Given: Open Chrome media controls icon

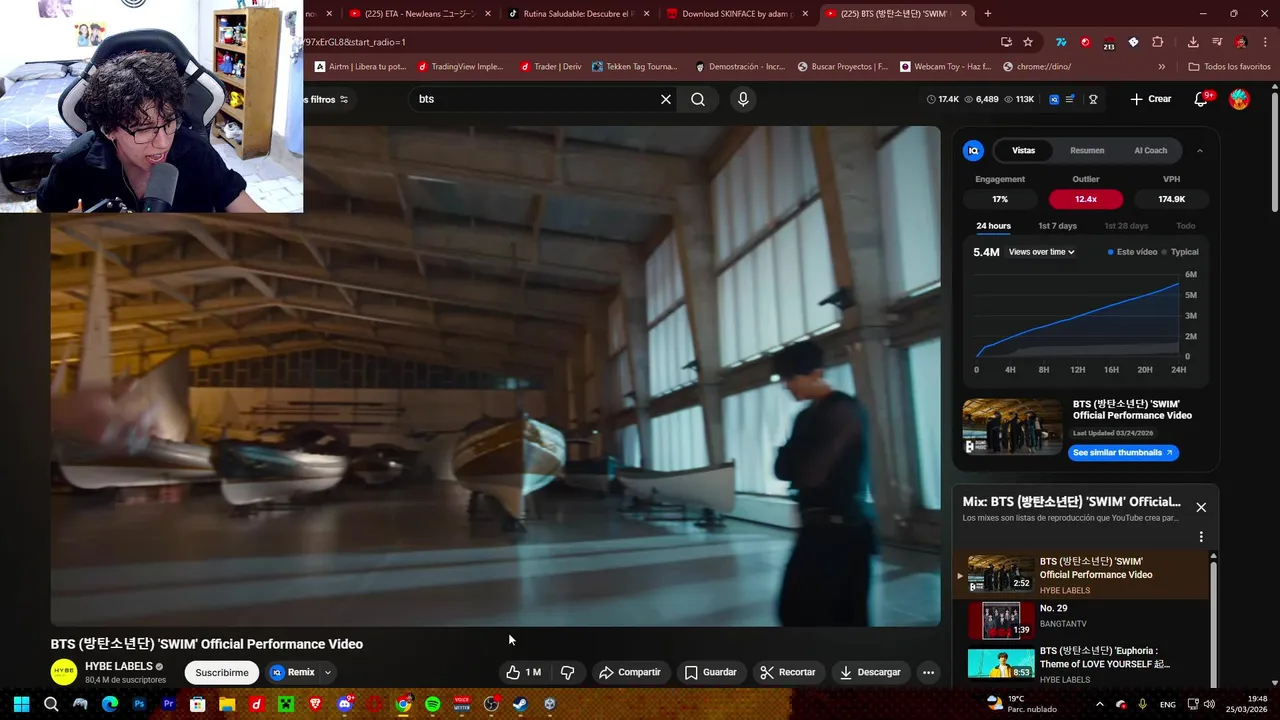Looking at the screenshot, I should point(1217,42).
